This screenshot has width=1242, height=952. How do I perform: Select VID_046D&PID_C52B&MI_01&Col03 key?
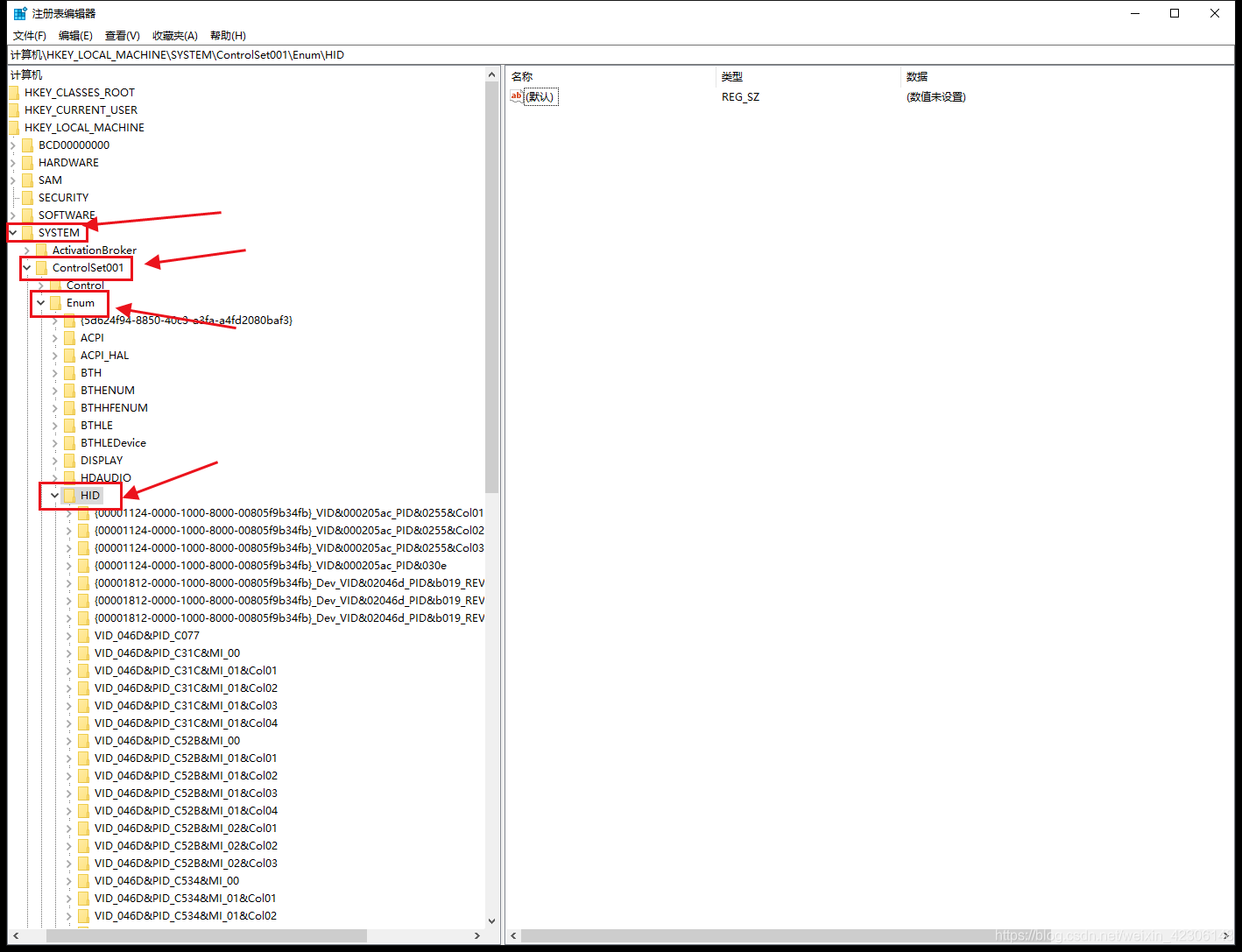click(186, 793)
